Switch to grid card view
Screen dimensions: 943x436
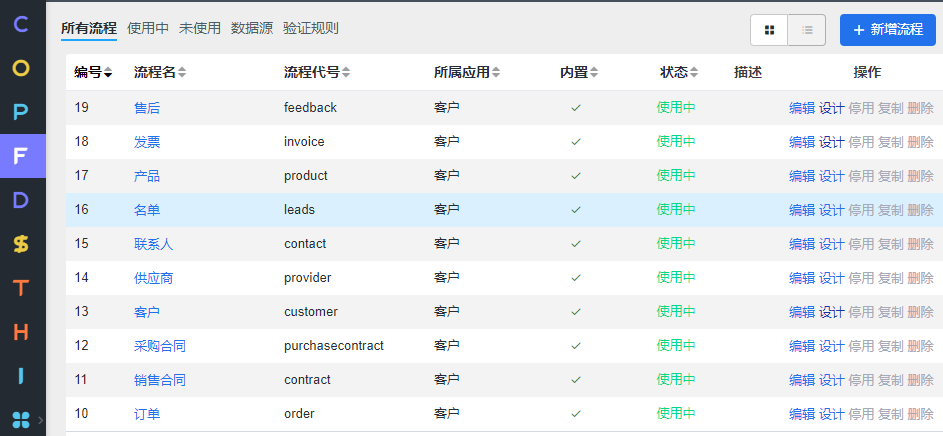pos(769,30)
